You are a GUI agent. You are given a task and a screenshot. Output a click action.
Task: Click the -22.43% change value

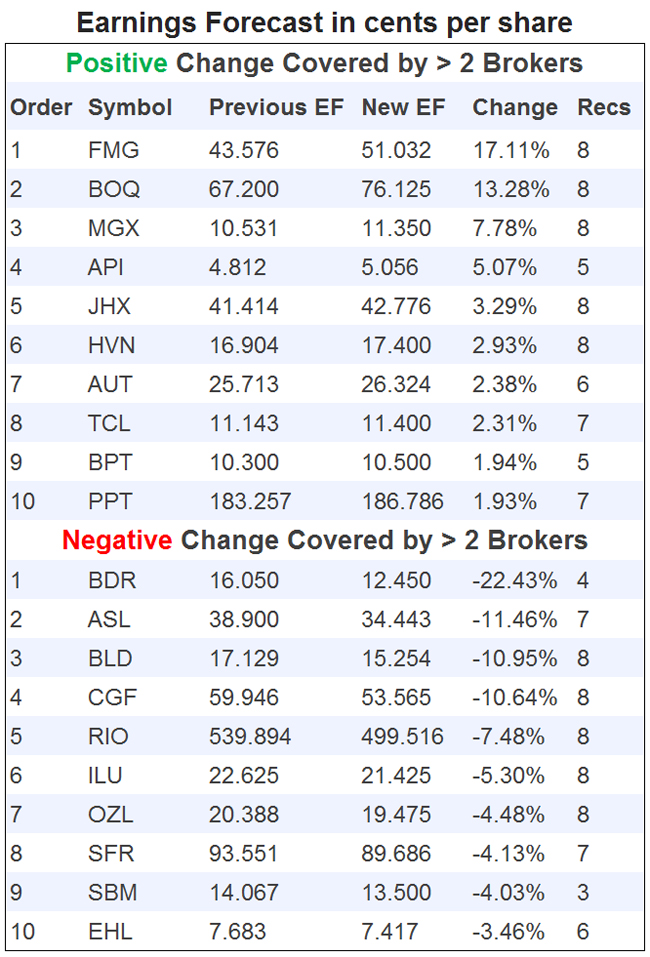pos(515,581)
